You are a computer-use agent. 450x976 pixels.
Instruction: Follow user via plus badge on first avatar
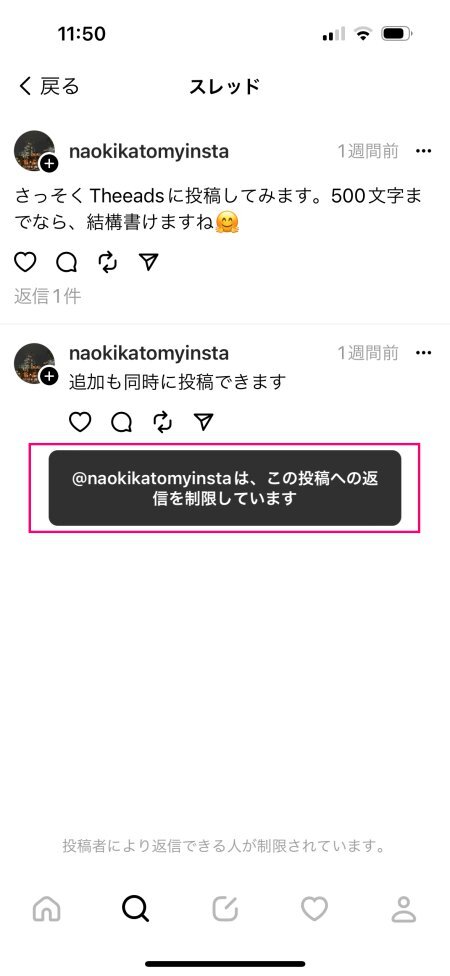49,164
